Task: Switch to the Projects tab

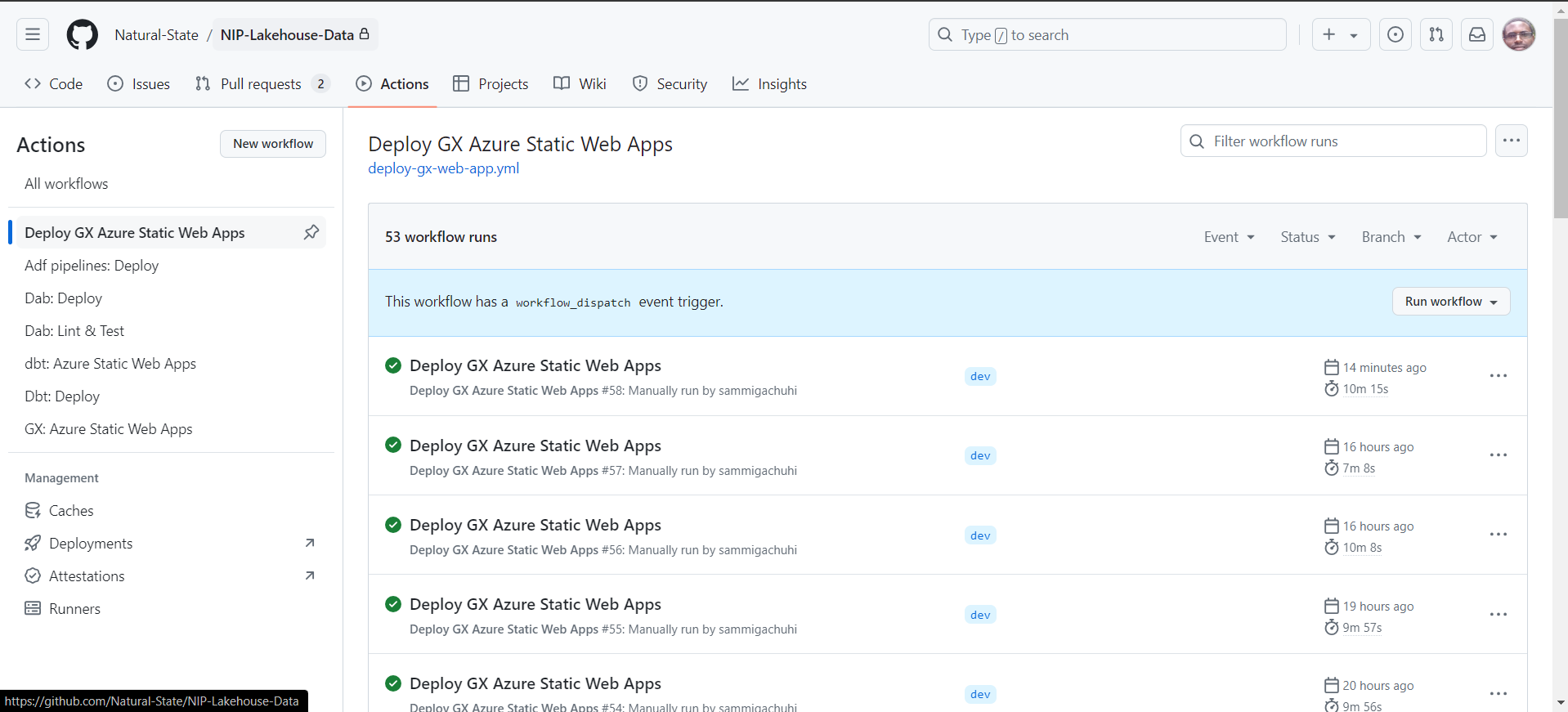Action: [491, 83]
